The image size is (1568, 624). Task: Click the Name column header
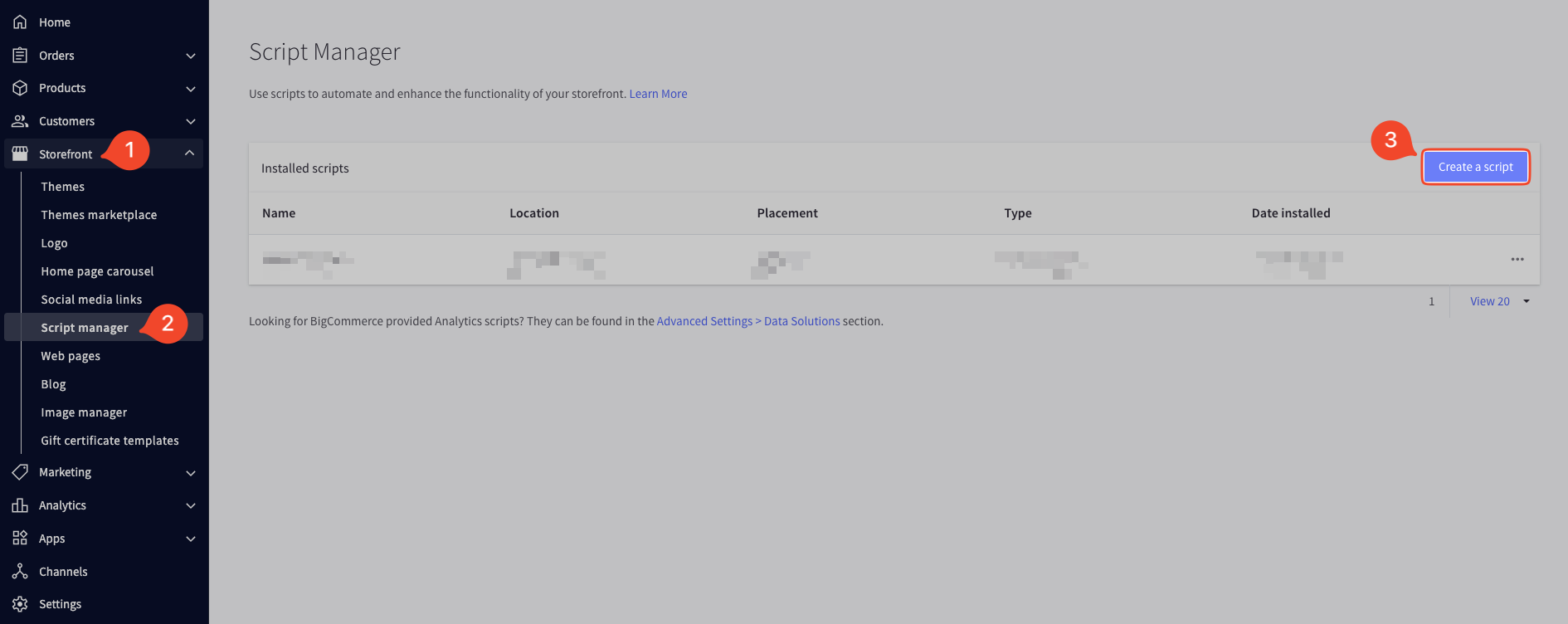tap(279, 213)
